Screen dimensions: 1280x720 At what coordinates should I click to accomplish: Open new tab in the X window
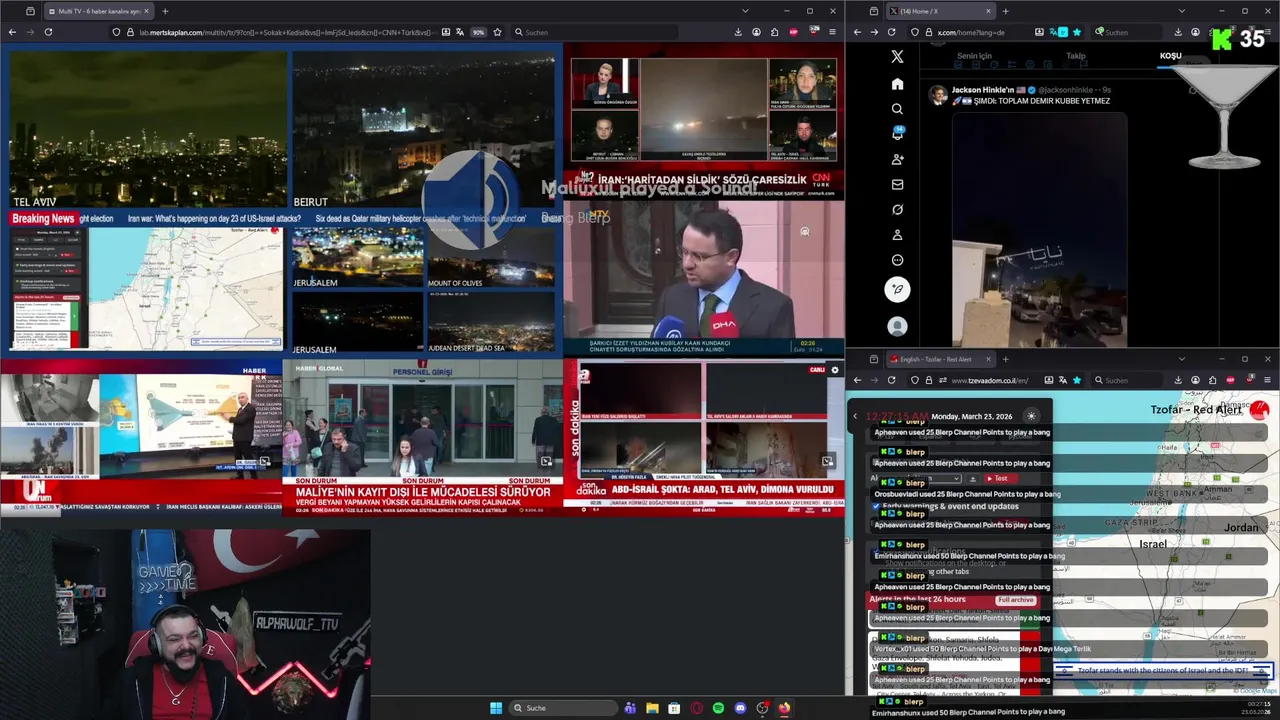pyautogui.click(x=1006, y=11)
